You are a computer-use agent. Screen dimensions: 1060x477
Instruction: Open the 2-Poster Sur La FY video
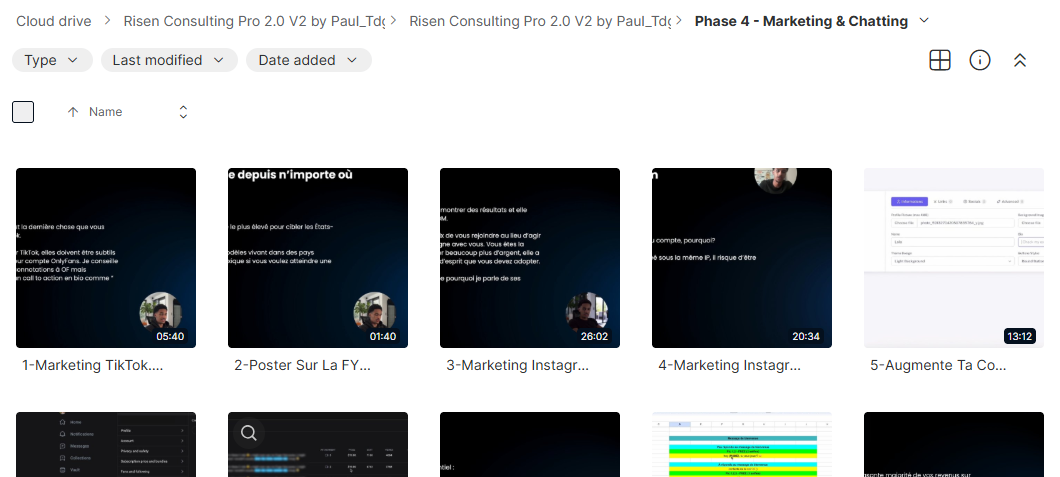[318, 258]
